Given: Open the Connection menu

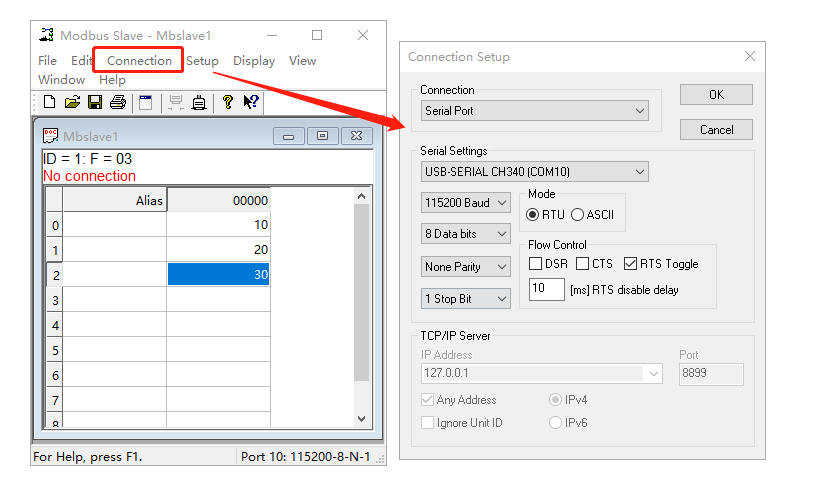Looking at the screenshot, I should [x=139, y=61].
